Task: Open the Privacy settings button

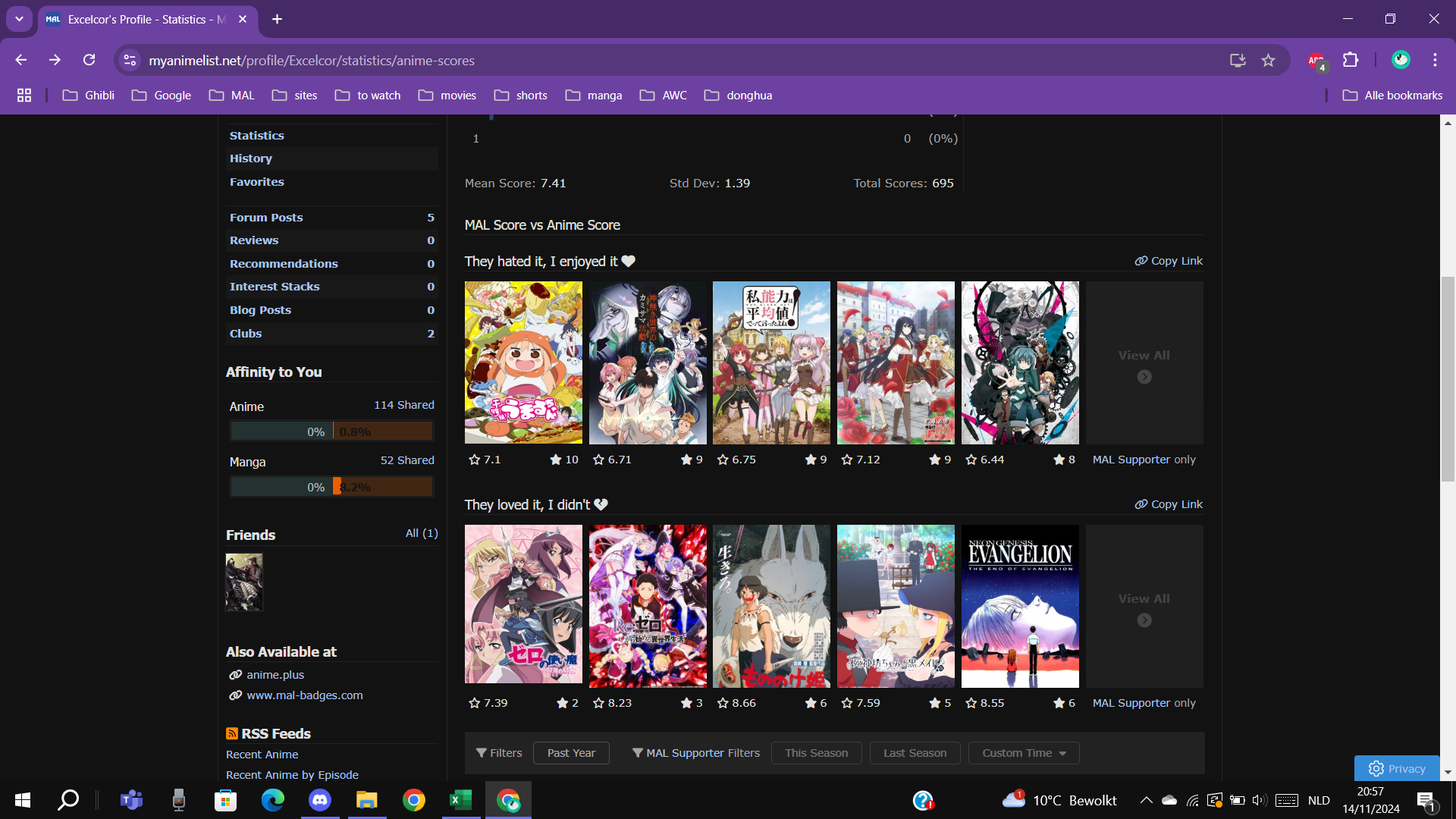Action: (x=1397, y=768)
